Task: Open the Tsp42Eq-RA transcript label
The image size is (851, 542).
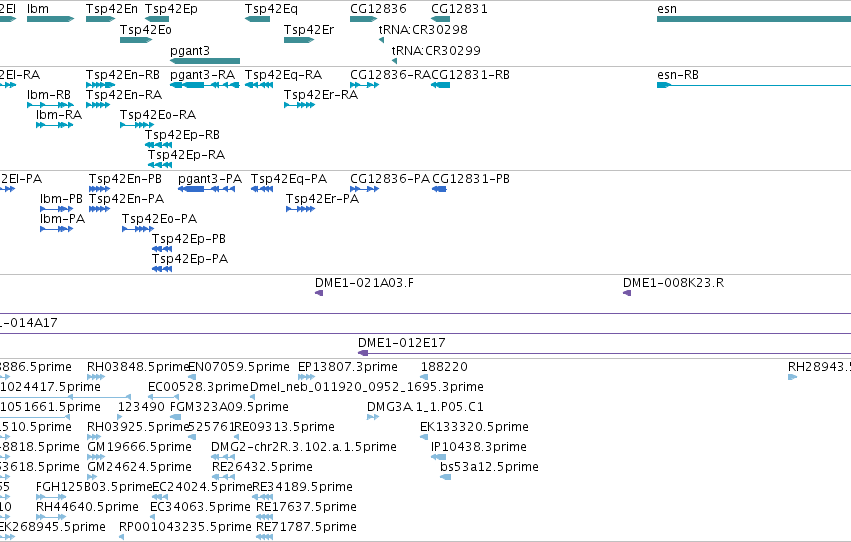Action: click(x=283, y=74)
